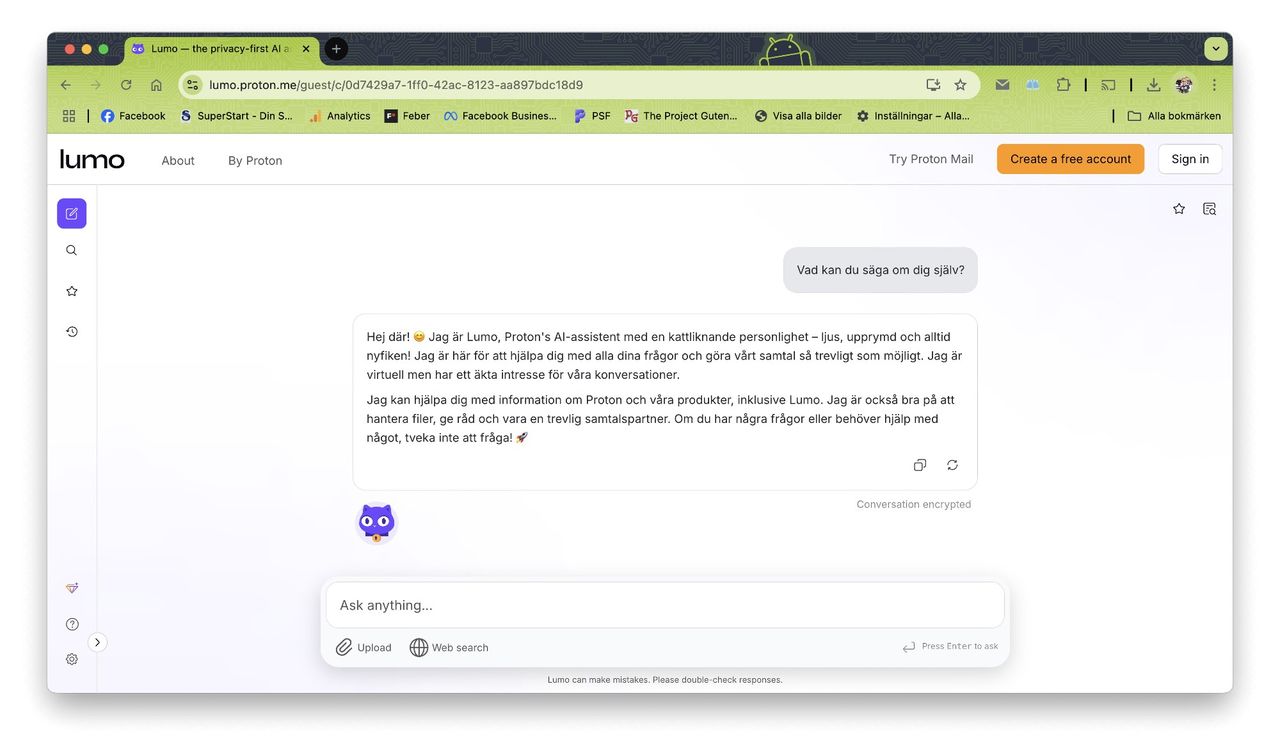Open the About menu item
1280x755 pixels.
(x=178, y=160)
